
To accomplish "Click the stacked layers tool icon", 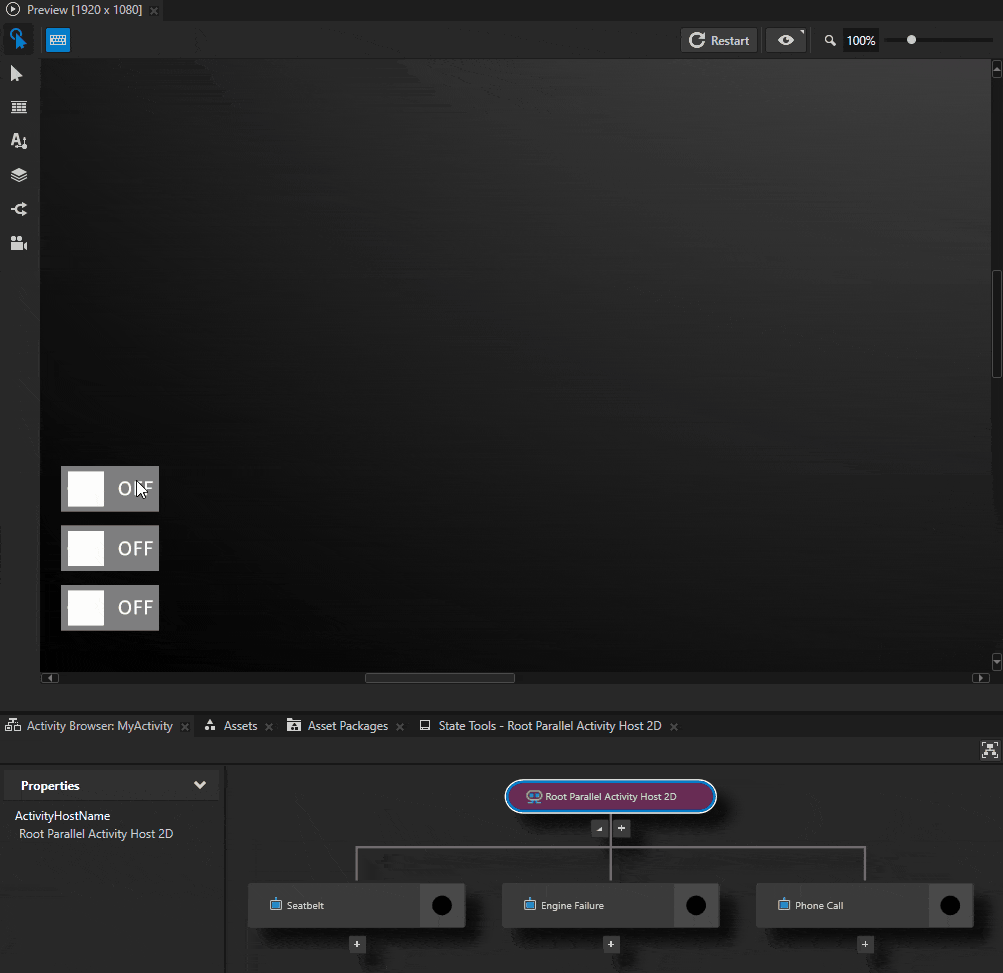I will (18, 175).
